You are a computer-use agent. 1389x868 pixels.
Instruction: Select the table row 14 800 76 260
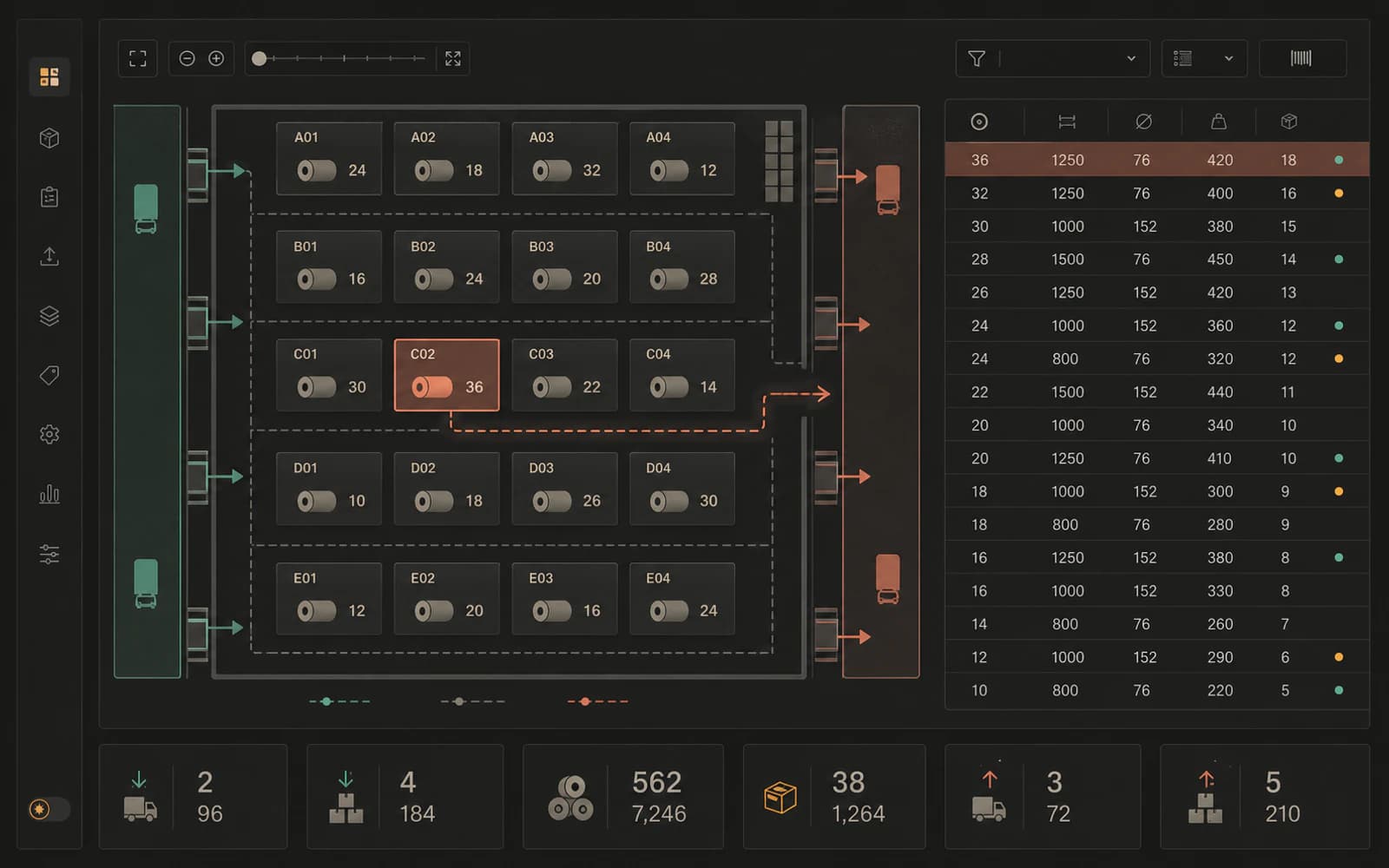[1157, 623]
